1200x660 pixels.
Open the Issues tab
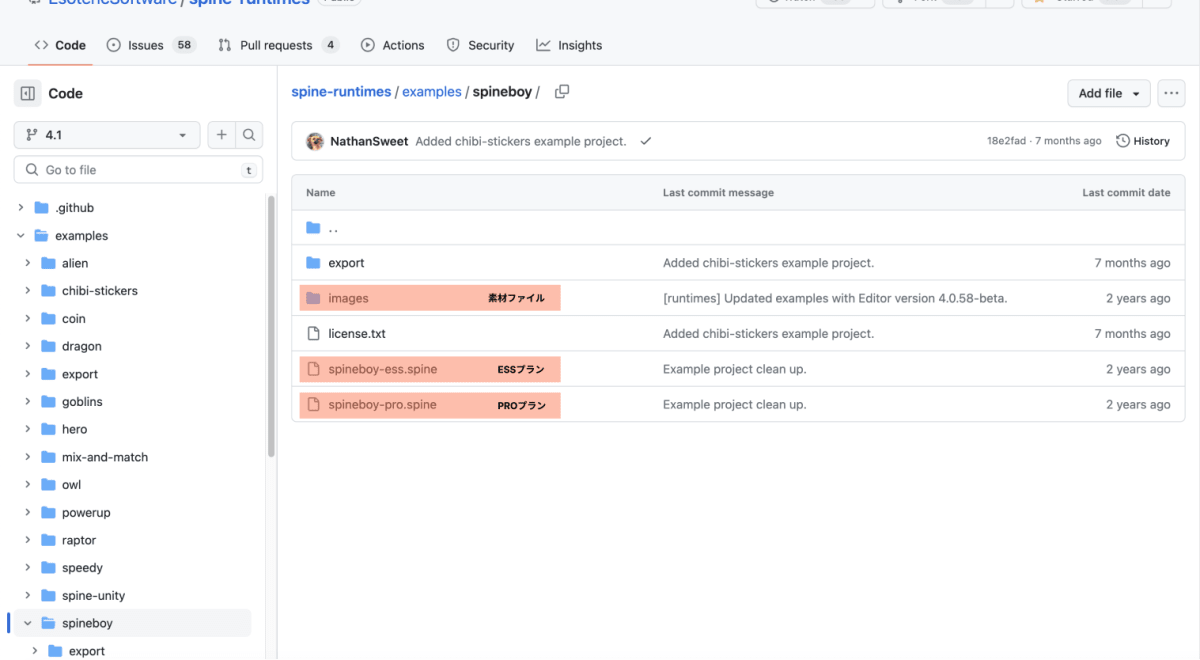tap(151, 45)
